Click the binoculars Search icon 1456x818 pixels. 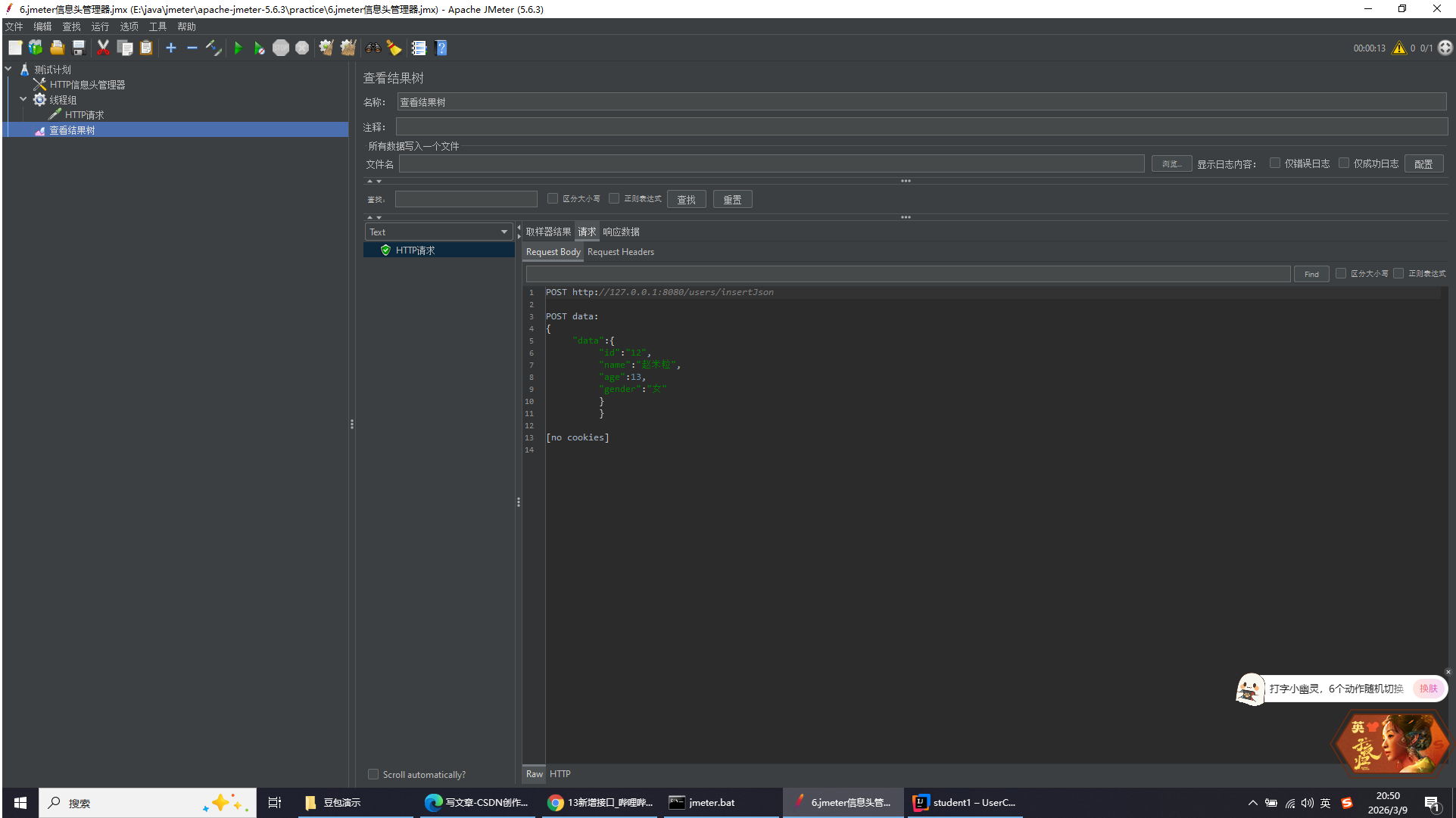(x=373, y=48)
